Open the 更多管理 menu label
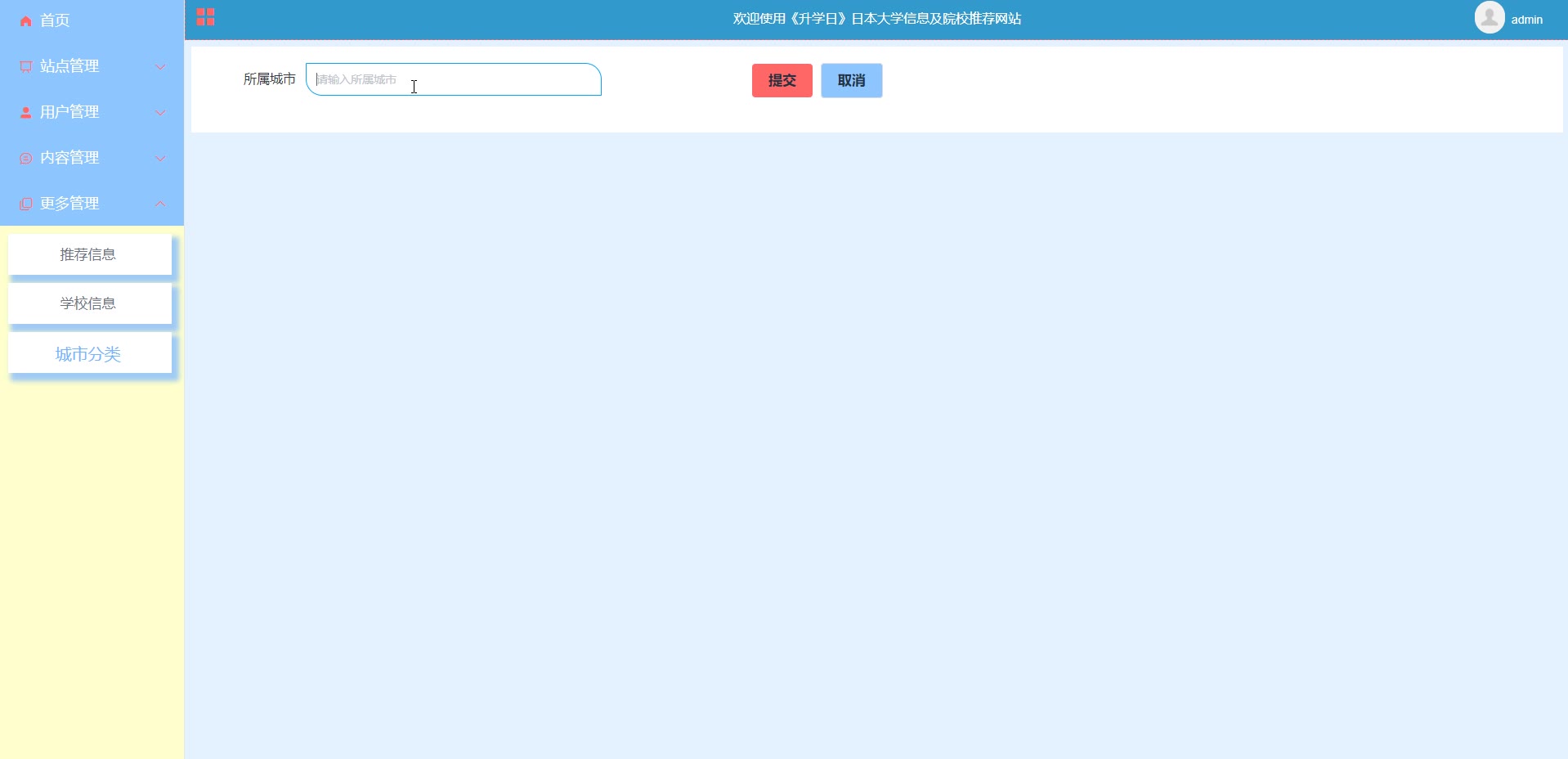Viewport: 1568px width, 759px height. pos(69,204)
